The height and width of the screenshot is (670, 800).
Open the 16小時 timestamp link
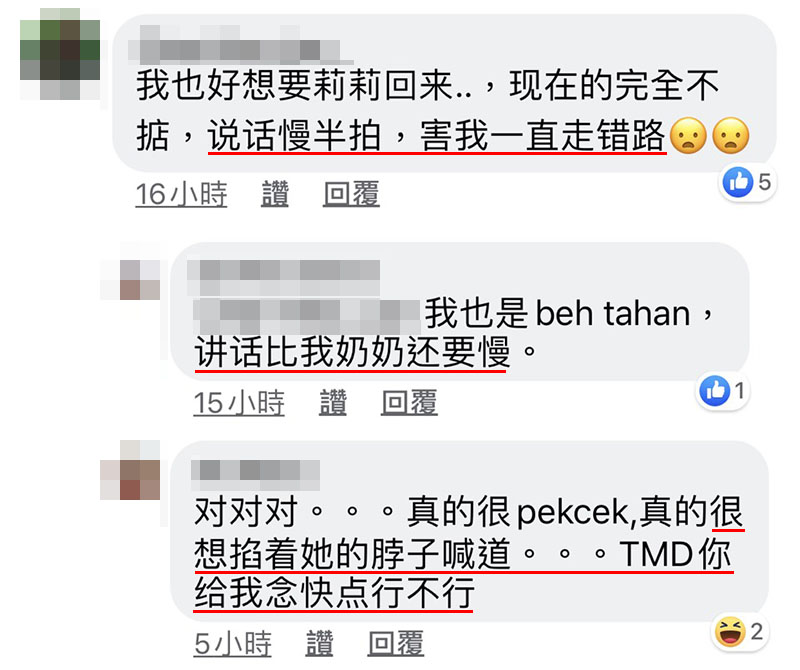pyautogui.click(x=181, y=194)
